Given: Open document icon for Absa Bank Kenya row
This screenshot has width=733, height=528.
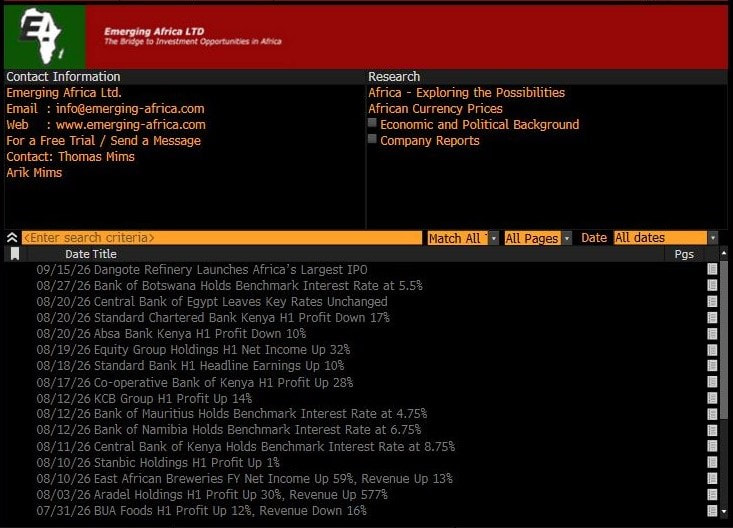Looking at the screenshot, I should pyautogui.click(x=712, y=333).
